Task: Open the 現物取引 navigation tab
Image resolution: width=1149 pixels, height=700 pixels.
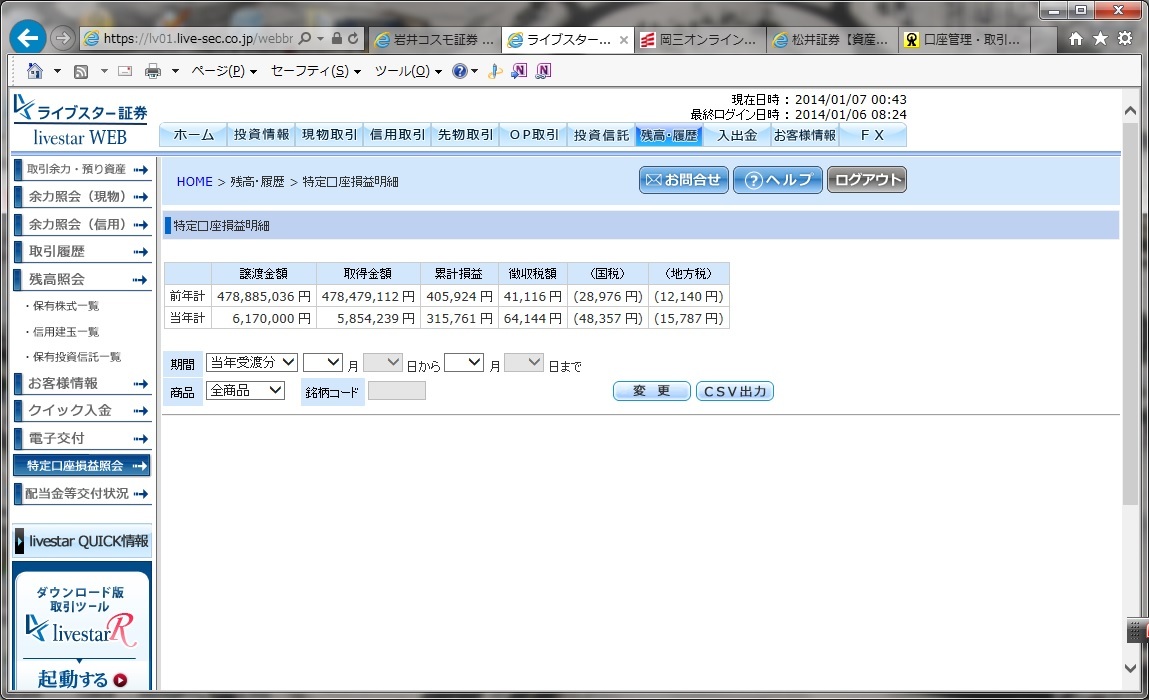Action: point(330,135)
